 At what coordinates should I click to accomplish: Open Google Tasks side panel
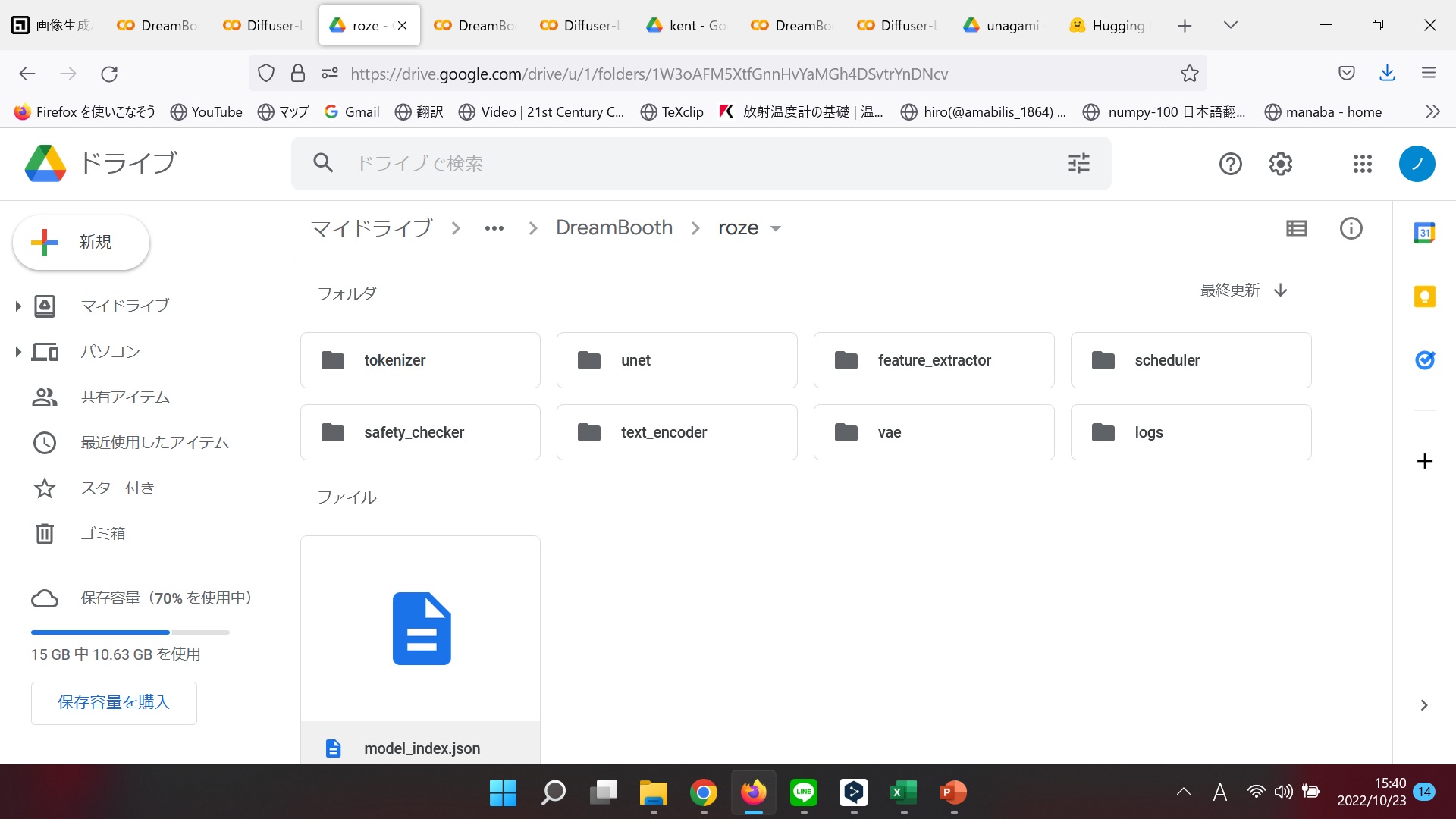(1424, 359)
